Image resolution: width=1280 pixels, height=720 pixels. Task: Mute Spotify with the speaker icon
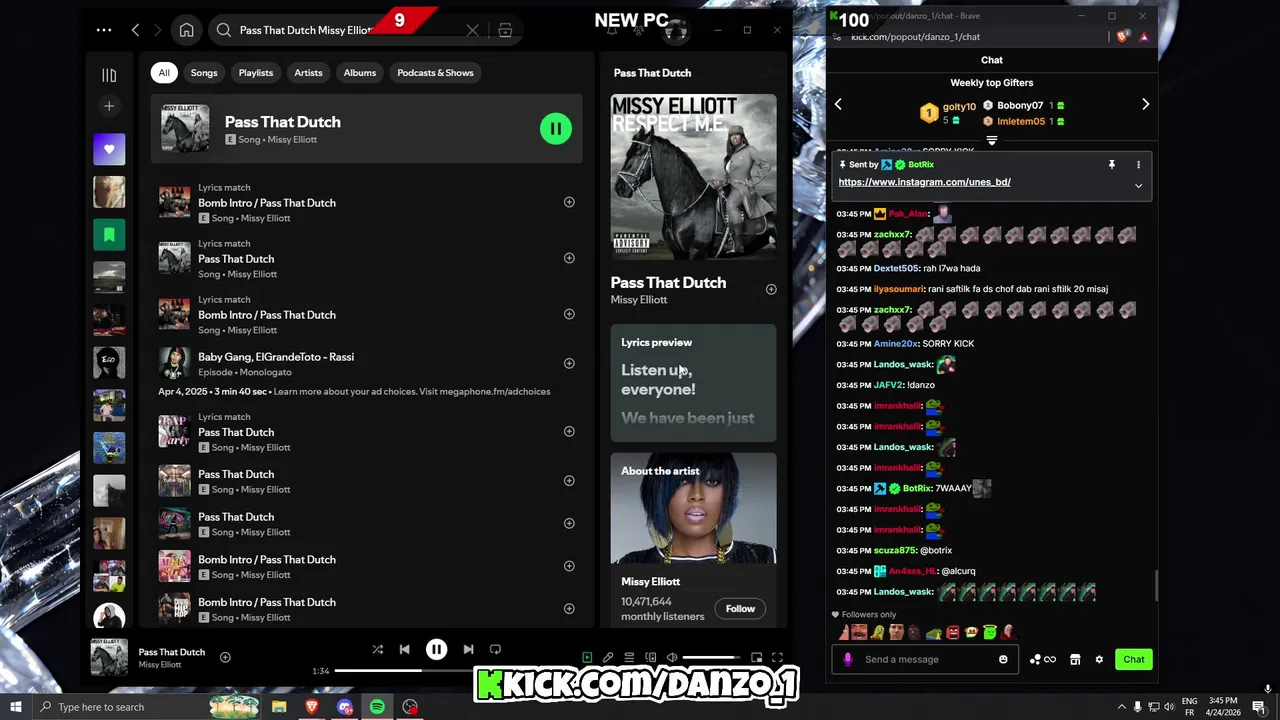pyautogui.click(x=672, y=658)
